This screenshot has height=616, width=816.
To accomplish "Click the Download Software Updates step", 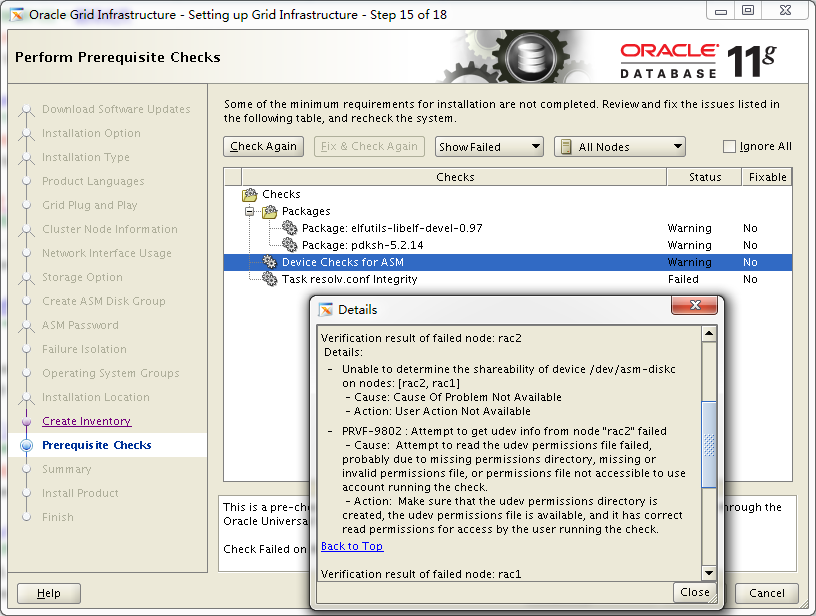I will coord(116,109).
